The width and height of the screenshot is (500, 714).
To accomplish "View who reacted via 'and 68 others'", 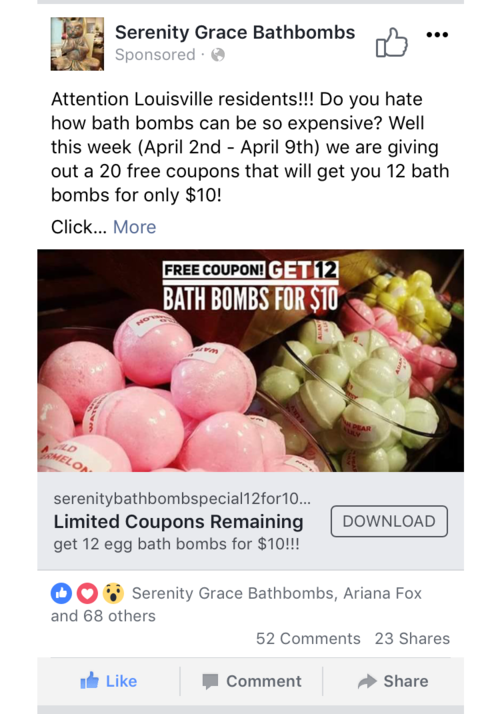I will tap(103, 616).
